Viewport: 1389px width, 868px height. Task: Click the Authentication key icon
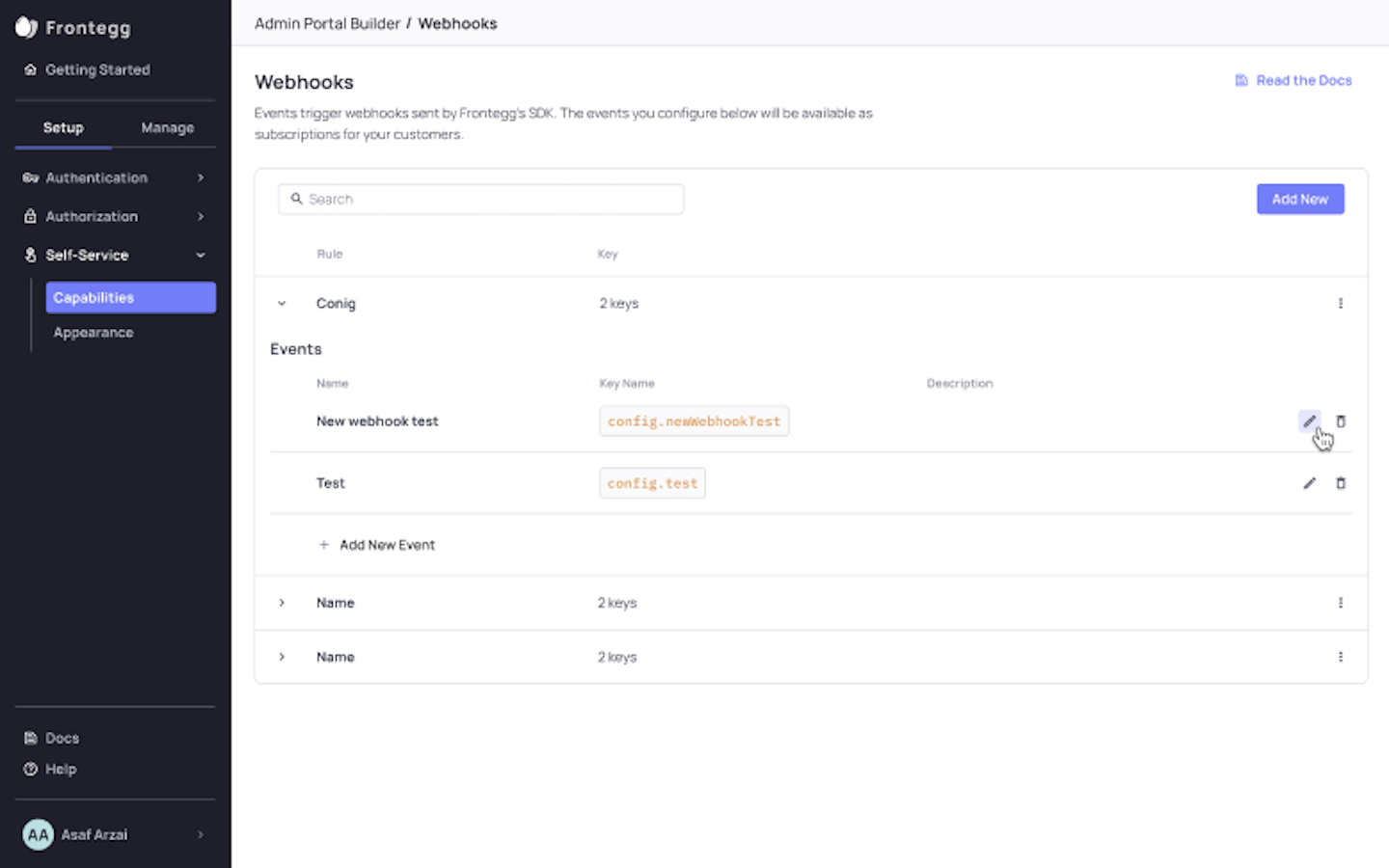[x=30, y=177]
